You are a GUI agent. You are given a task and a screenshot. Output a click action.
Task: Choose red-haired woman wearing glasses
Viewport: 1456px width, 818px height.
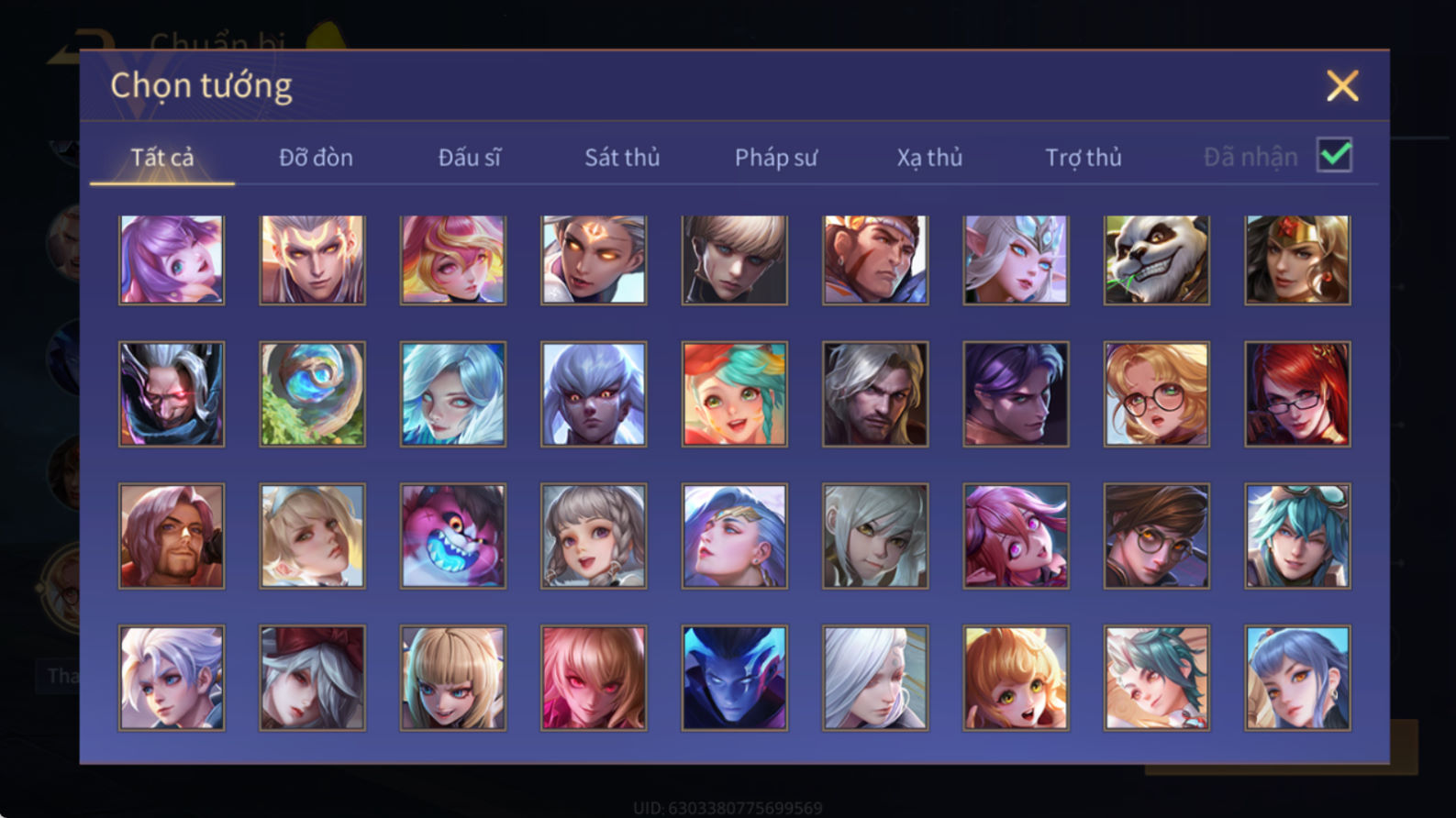pyautogui.click(x=1297, y=394)
